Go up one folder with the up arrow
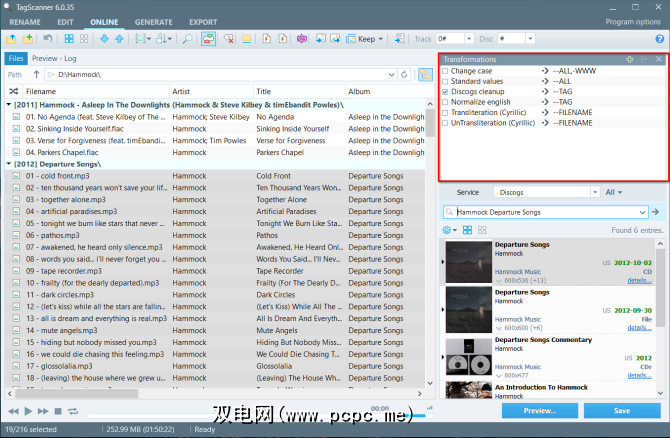 click(36, 74)
